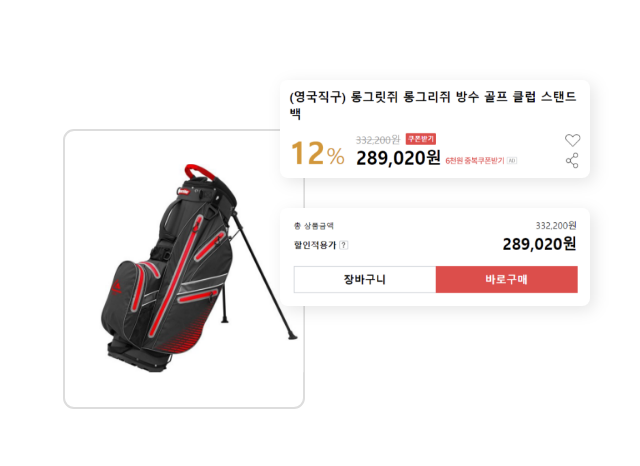Open the share icon options
Viewport: 640px width, 466px height.
572,160
